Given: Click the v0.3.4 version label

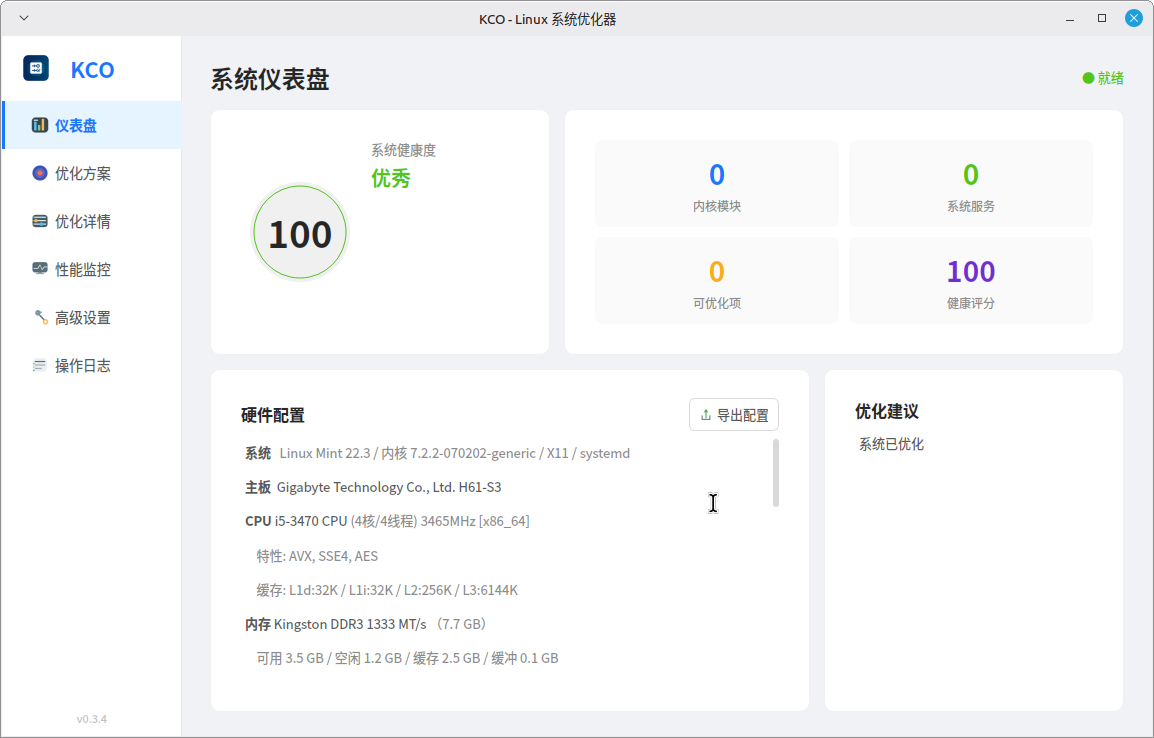Looking at the screenshot, I should pos(92,719).
